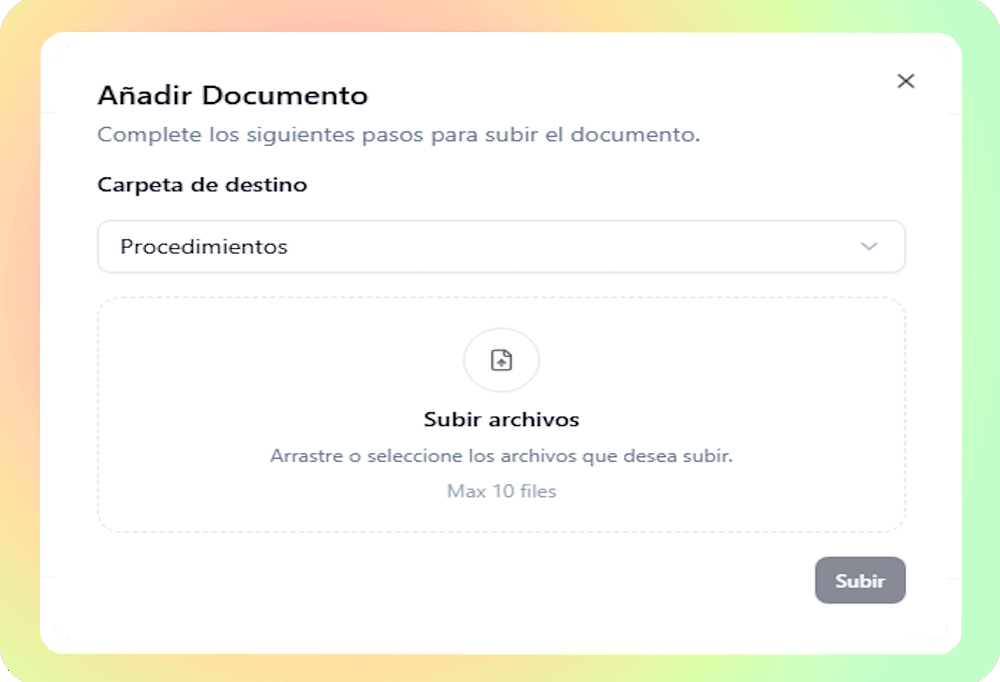
Task: Open the Carpeta de destino dropdown
Action: pyautogui.click(x=500, y=246)
